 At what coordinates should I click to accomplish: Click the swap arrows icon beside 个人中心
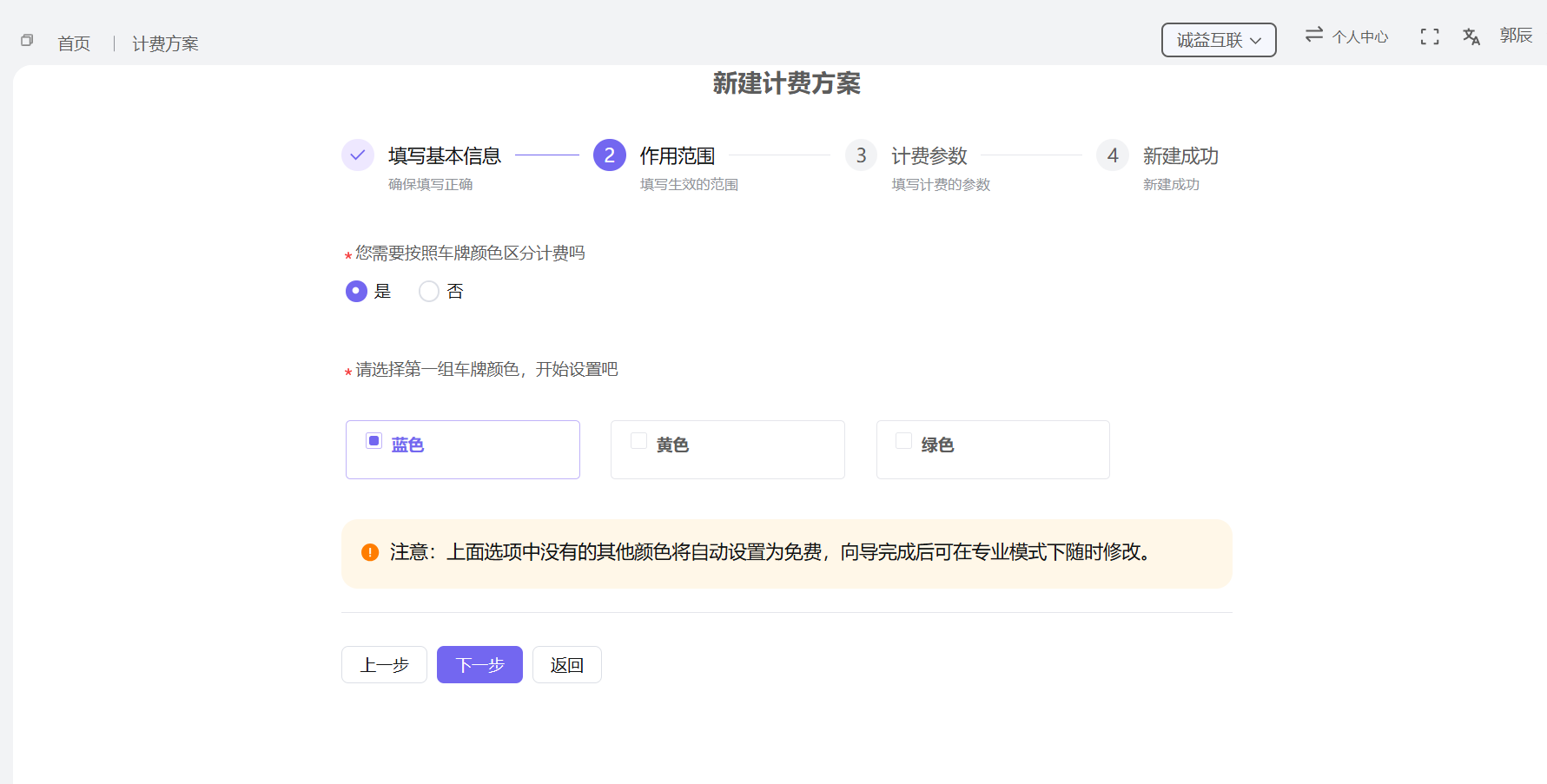(1312, 36)
